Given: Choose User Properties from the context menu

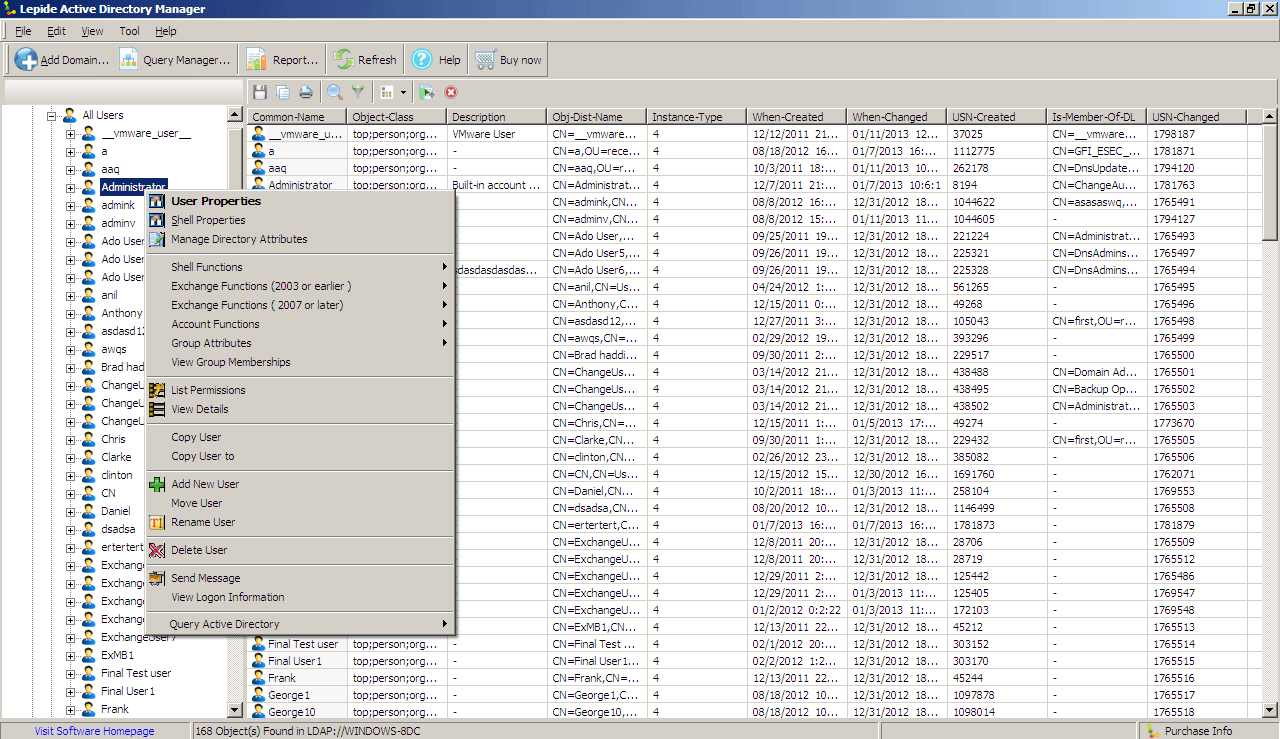Looking at the screenshot, I should (x=299, y=201).
